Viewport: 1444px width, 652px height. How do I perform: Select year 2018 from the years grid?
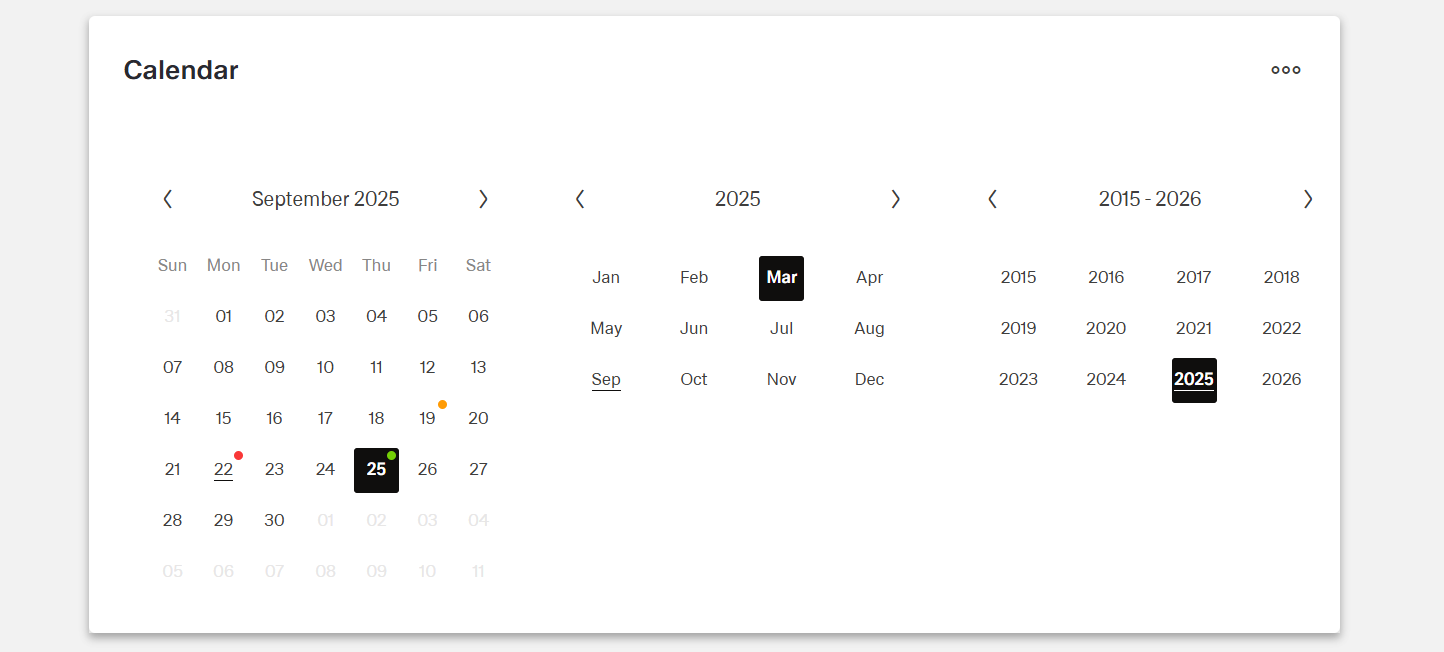click(1281, 277)
